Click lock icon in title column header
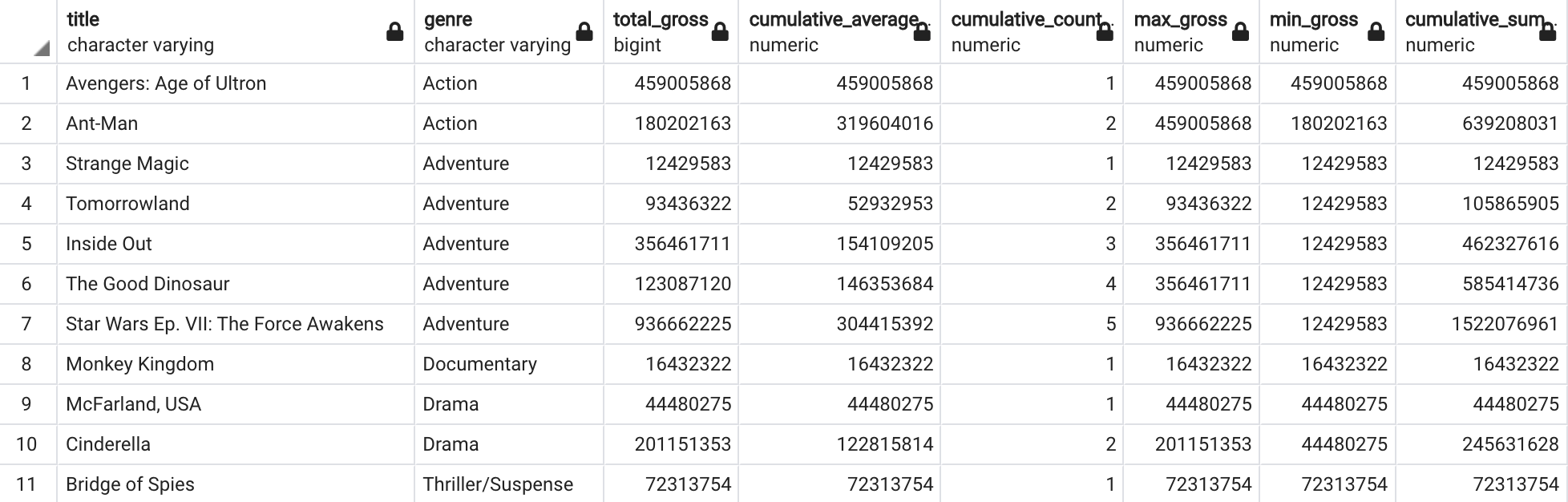 point(394,32)
